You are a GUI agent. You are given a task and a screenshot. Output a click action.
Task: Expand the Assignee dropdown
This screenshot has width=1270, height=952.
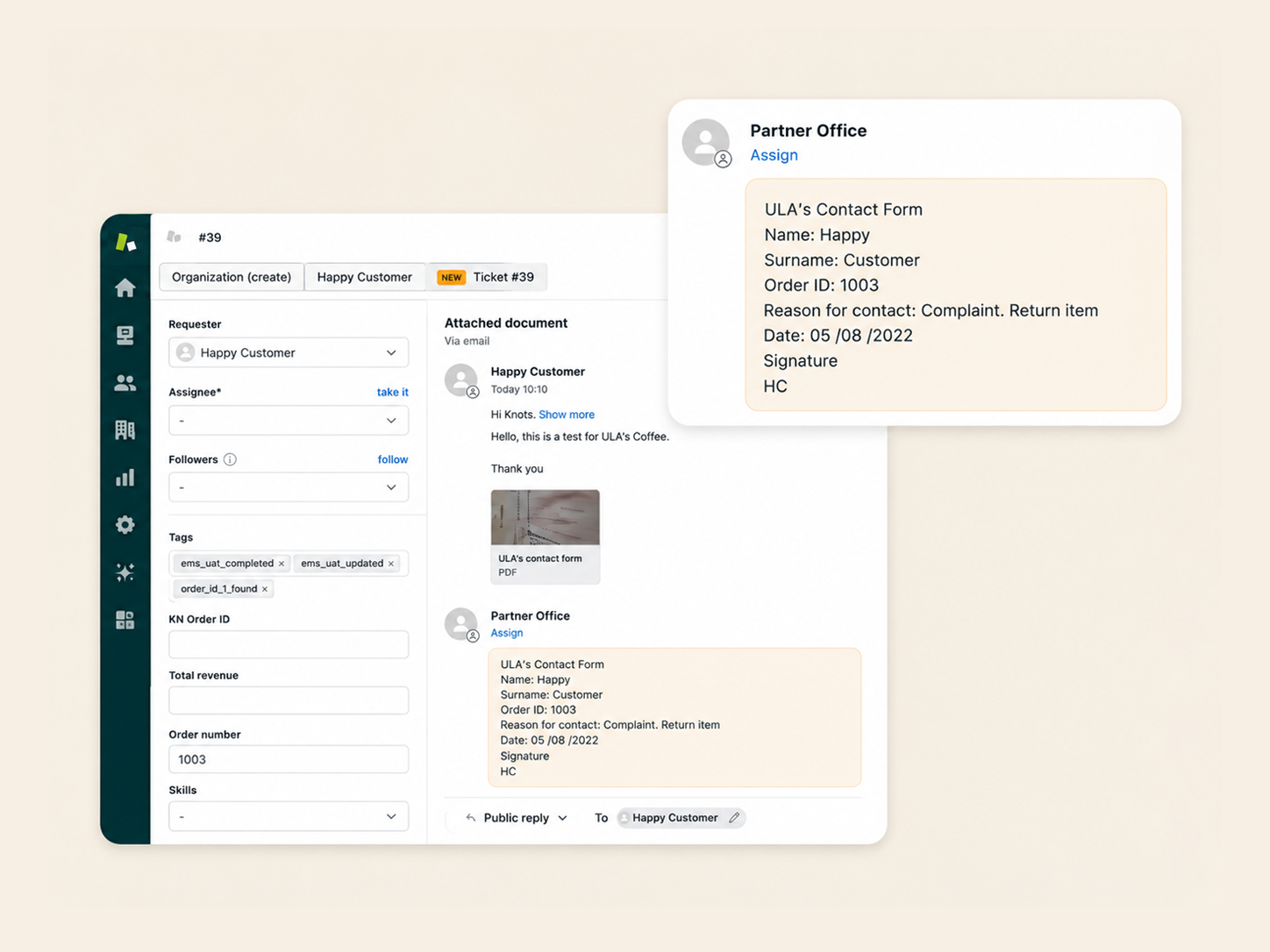click(x=289, y=421)
